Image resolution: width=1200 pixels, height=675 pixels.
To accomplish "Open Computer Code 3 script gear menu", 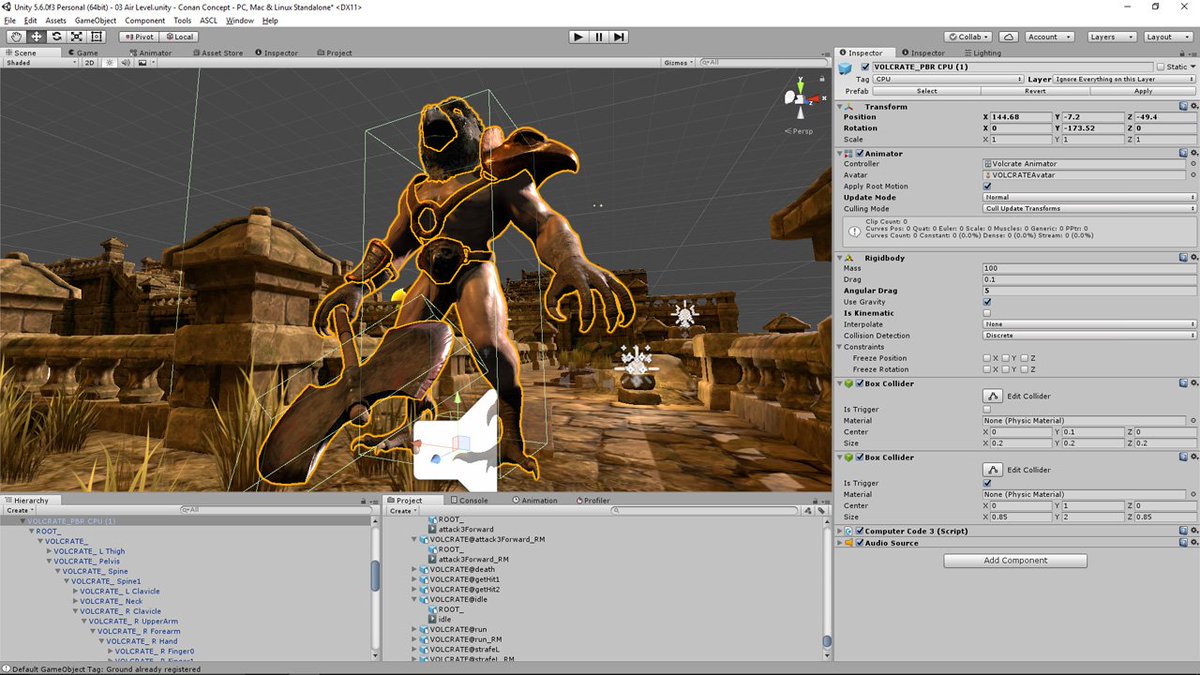I will 1193,531.
